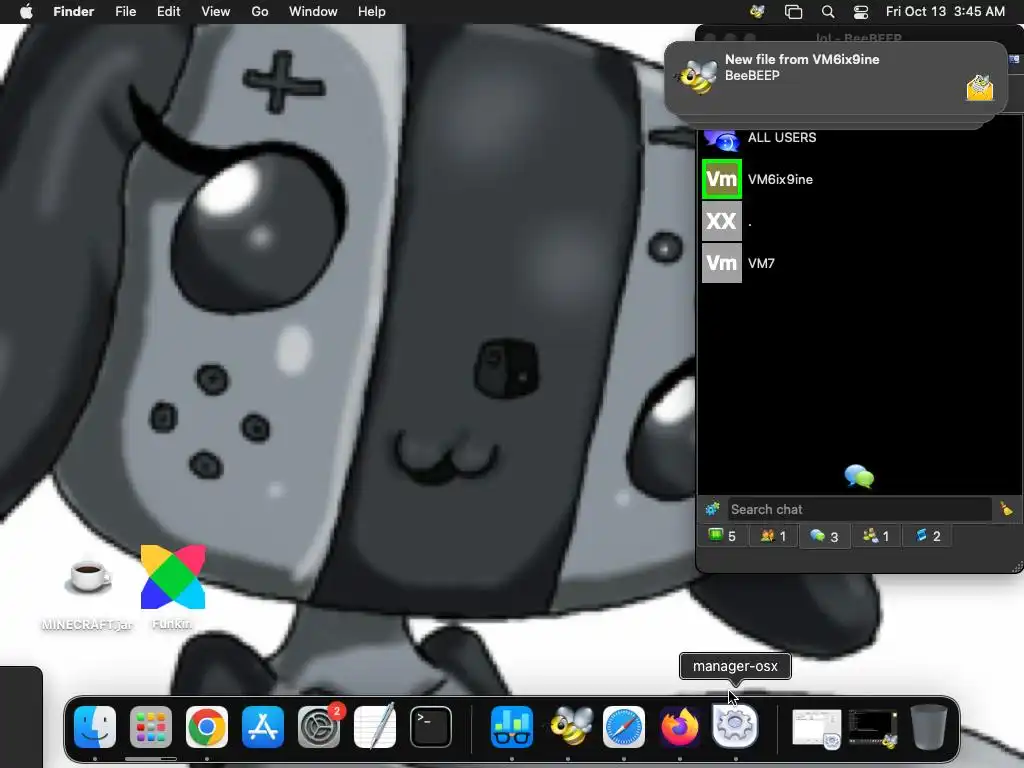Click the envelope icon in BeeBEEP notification

click(980, 88)
